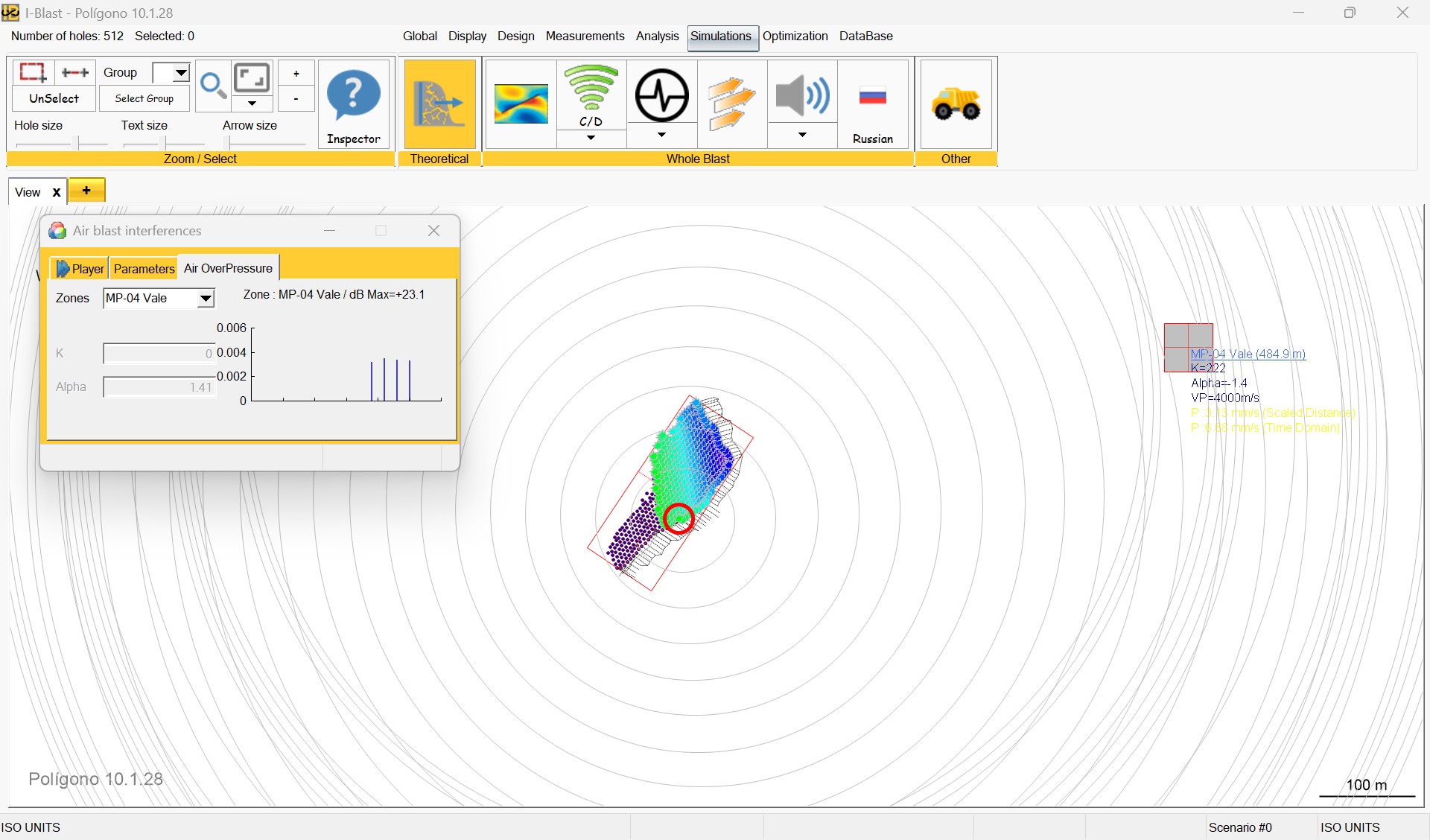
Task: Open the Optimization menu
Action: 795,36
